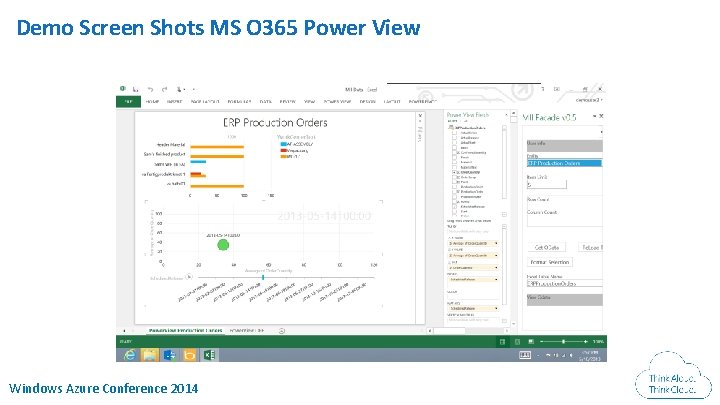The image size is (720, 405).
Task: Click the Format Selection button
Action: point(550,262)
